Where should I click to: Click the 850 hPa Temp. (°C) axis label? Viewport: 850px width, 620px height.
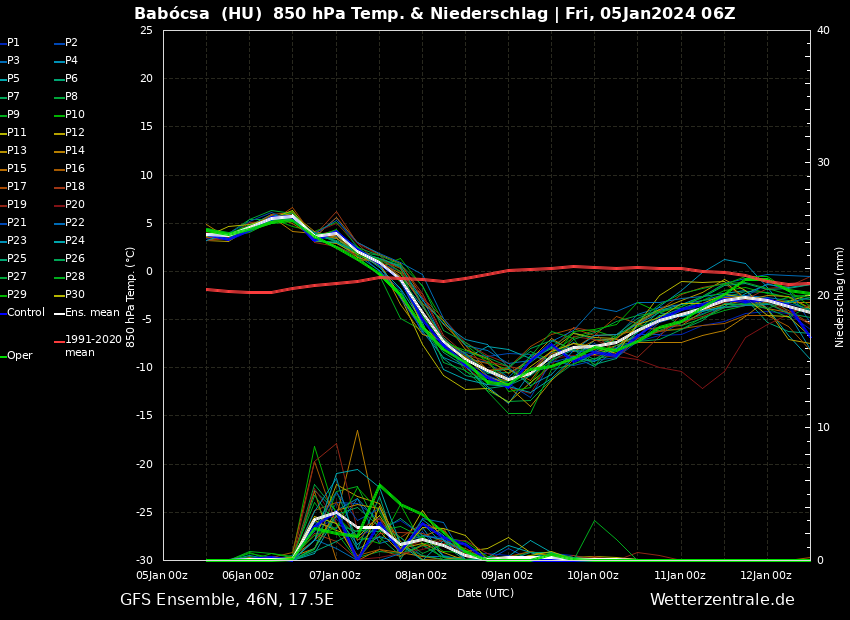tap(131, 296)
